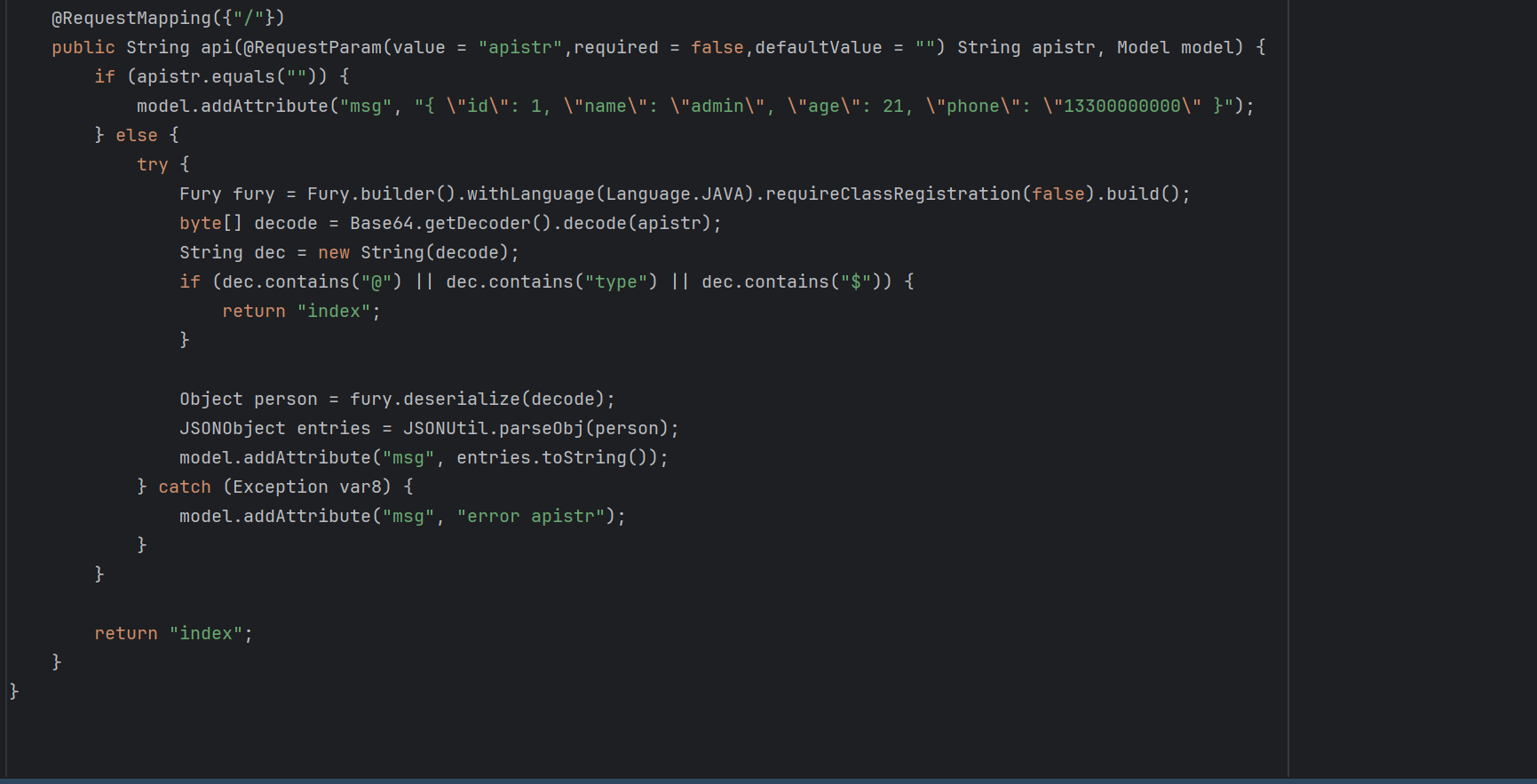Click fury.deserialize(decode) call
Viewport: 1537px width, 784px height.
pyautogui.click(x=478, y=399)
